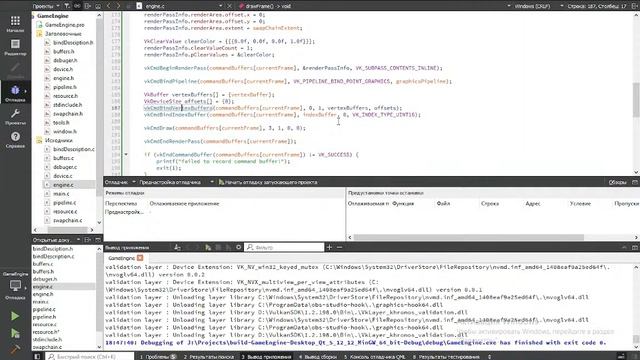The width and height of the screenshot is (640, 360).
Task: Maximize the output pane with the titlebar button
Action: coord(624,247)
